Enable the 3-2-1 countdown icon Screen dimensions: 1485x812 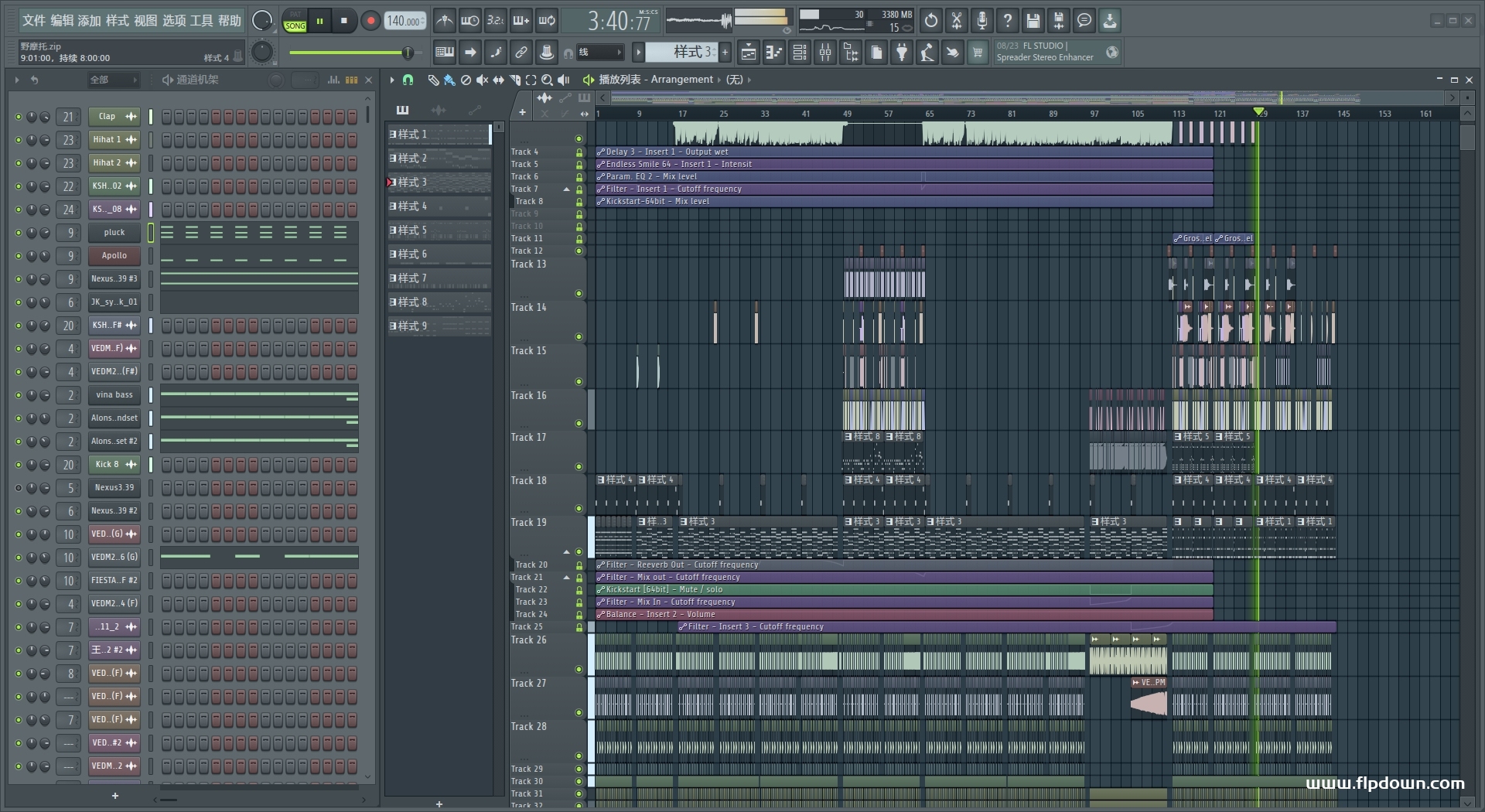tap(496, 21)
